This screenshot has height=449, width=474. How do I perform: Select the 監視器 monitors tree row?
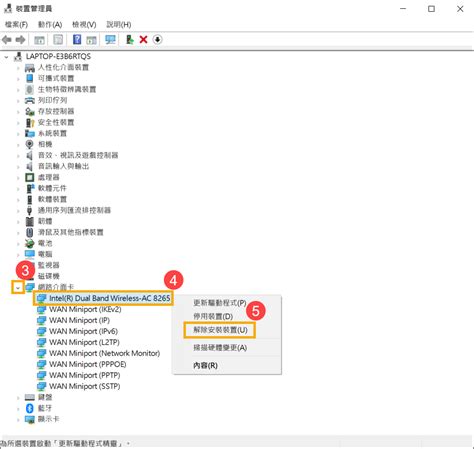coord(49,265)
